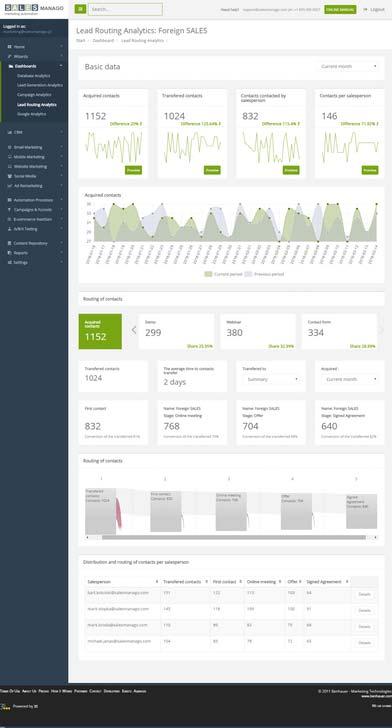Click the Ad Remarketing sidebar icon
The height and width of the screenshot is (728, 392).
(x=10, y=186)
